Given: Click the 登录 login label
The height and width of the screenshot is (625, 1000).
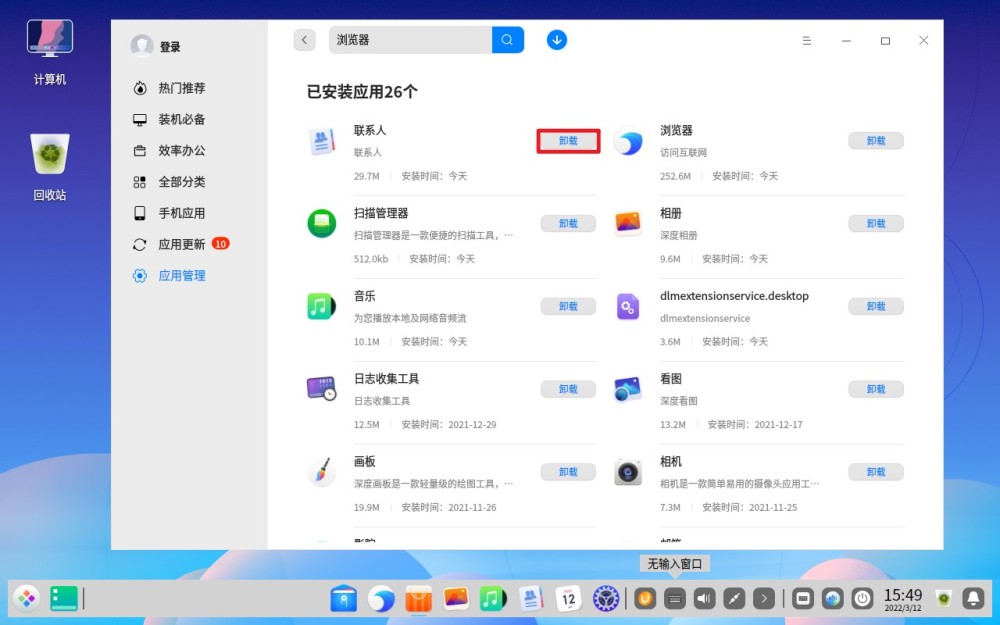Looking at the screenshot, I should click(170, 47).
